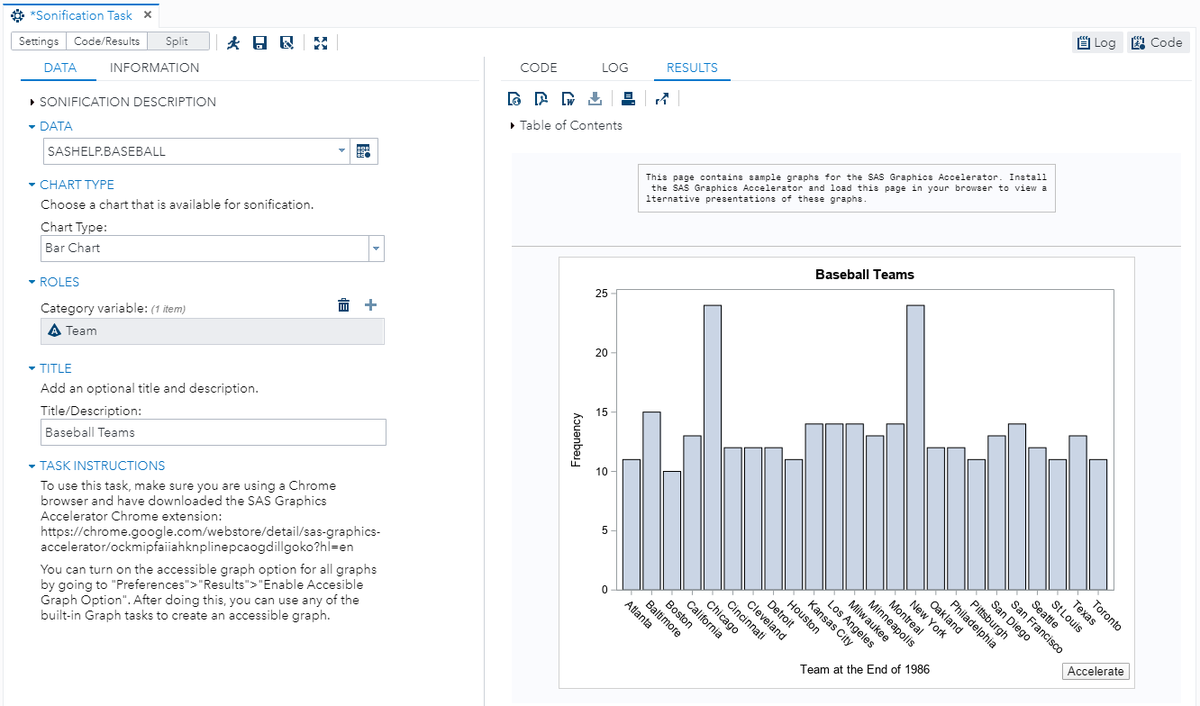Open the table selector next to SASHELP.BASEBALL
Viewport: 1200px width, 706px height.
pos(364,151)
